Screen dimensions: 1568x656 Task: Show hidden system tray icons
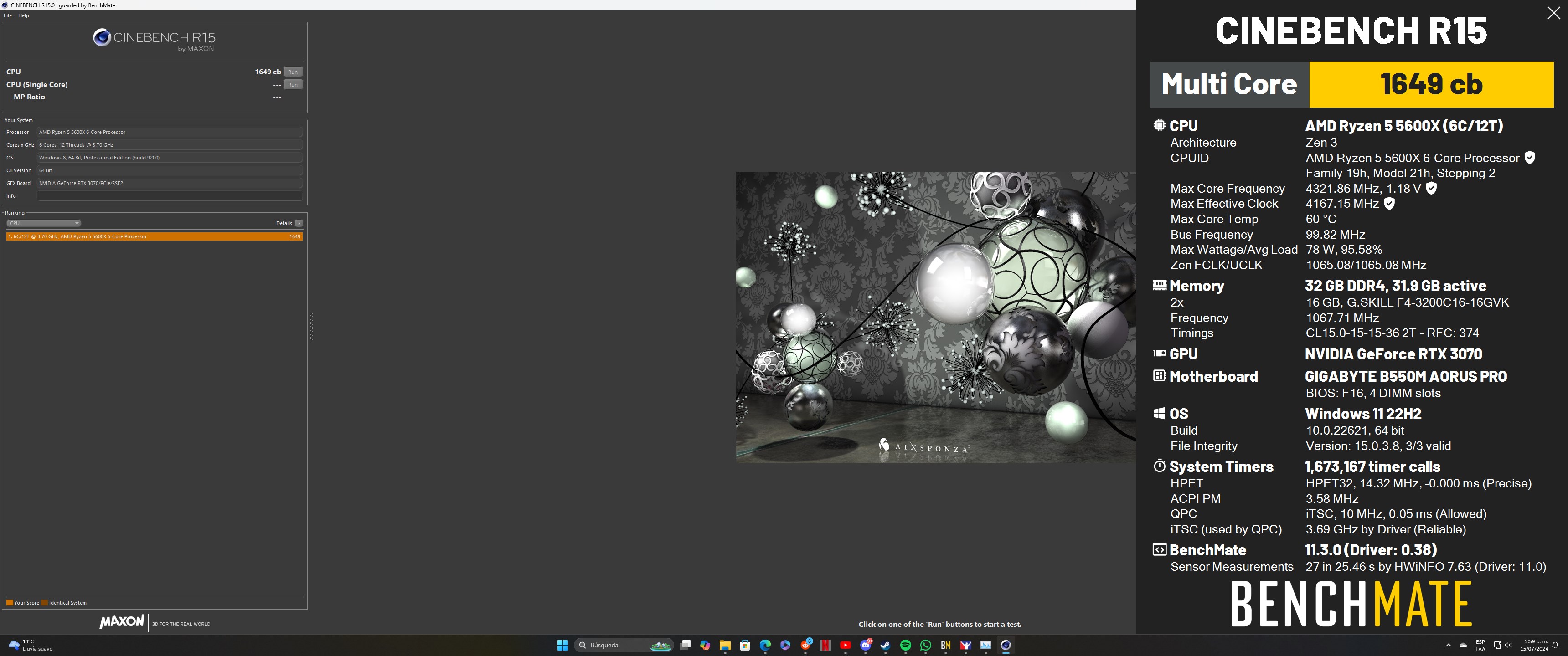(x=1448, y=645)
